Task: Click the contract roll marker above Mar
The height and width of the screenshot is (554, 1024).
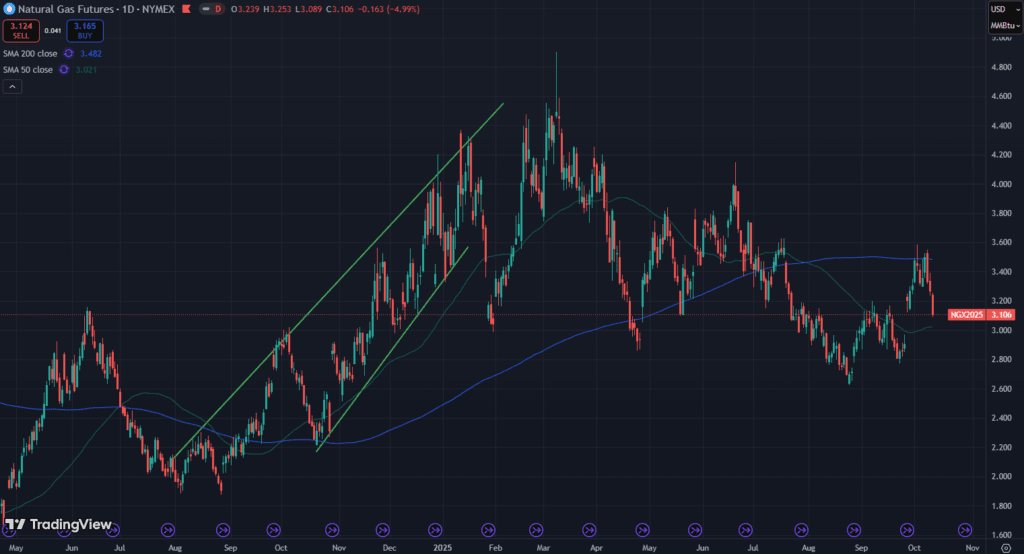Action: (x=537, y=529)
